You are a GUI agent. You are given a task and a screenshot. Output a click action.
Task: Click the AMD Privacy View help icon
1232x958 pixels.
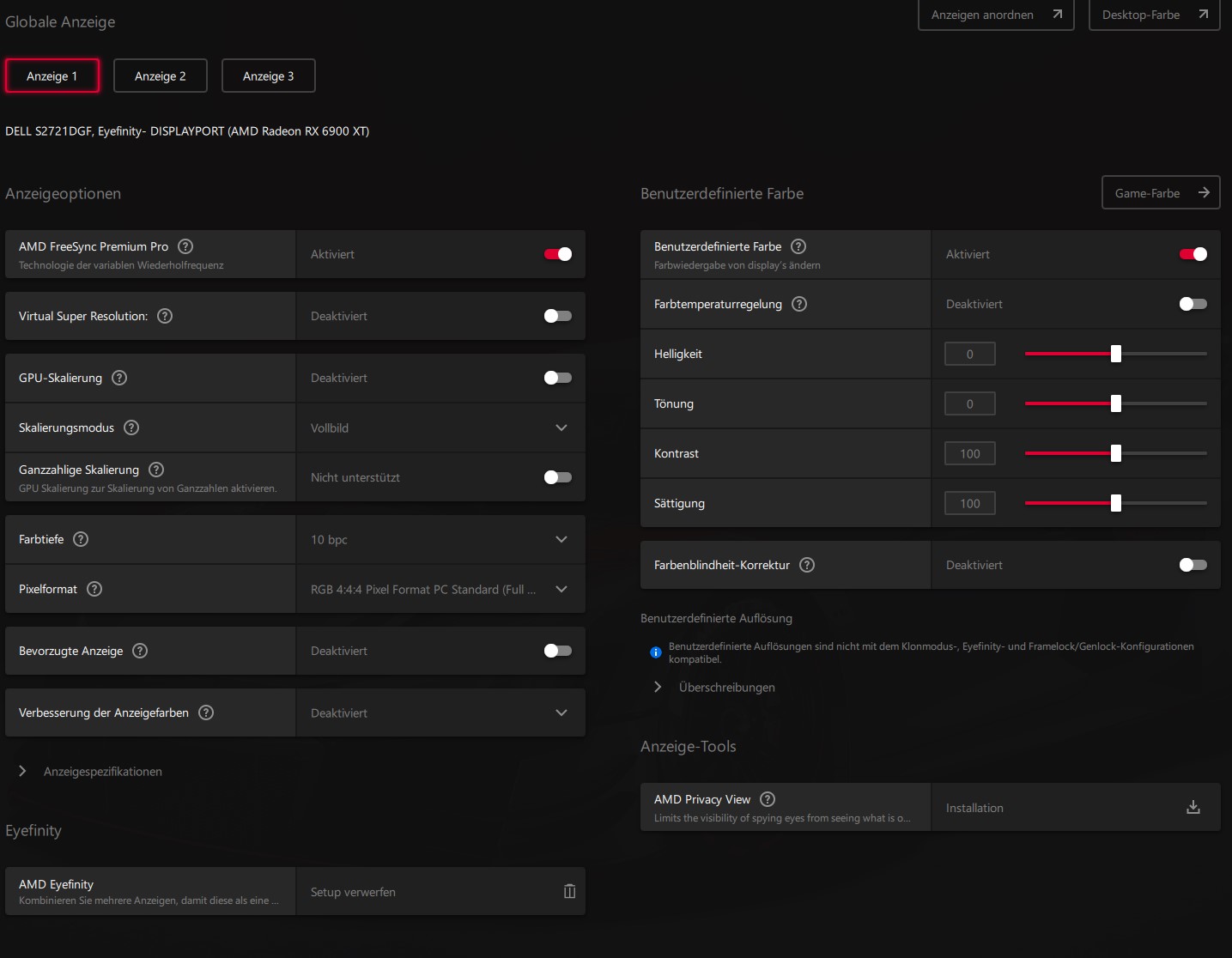(x=768, y=799)
